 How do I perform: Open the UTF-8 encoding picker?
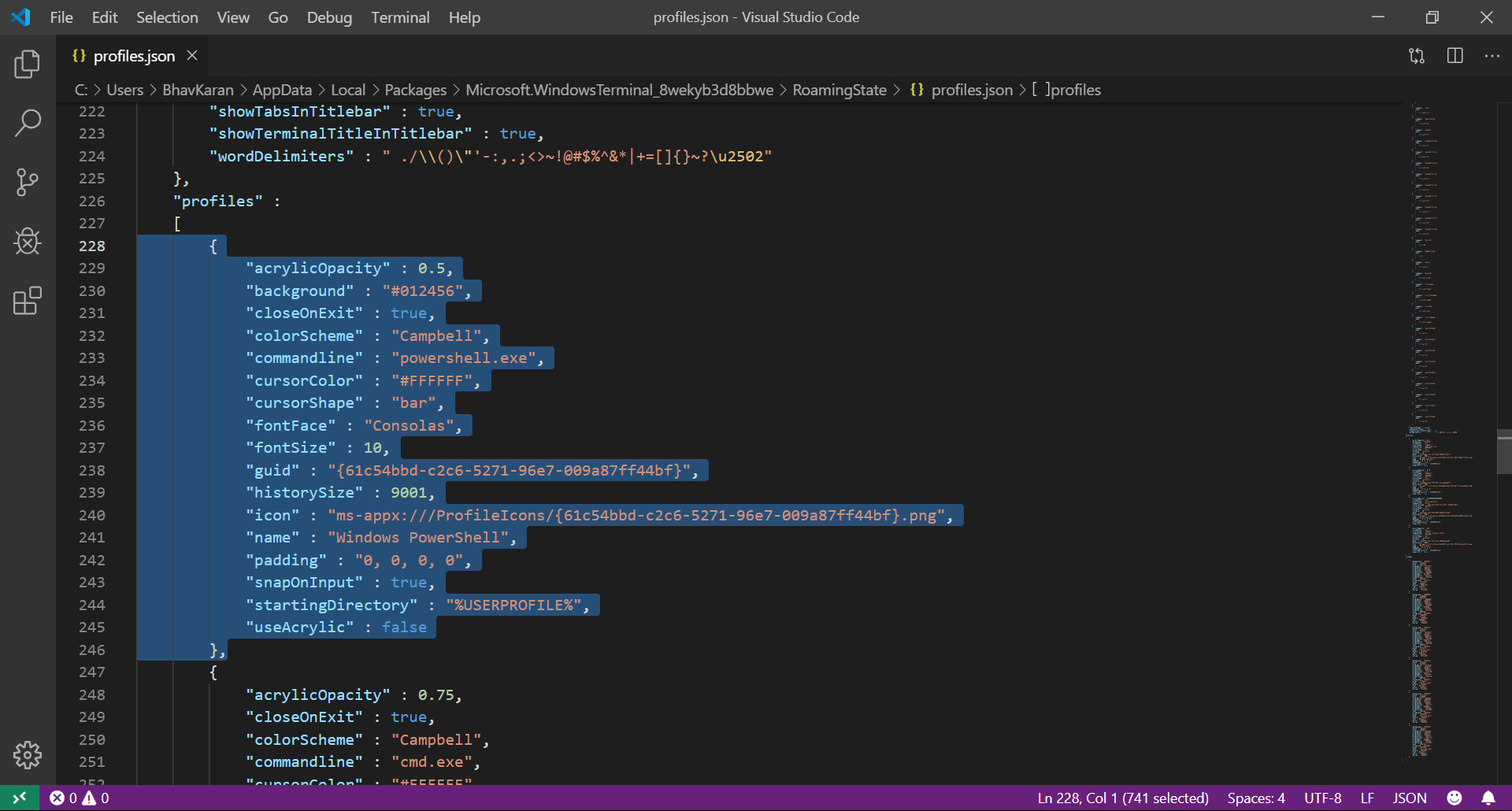tap(1323, 798)
